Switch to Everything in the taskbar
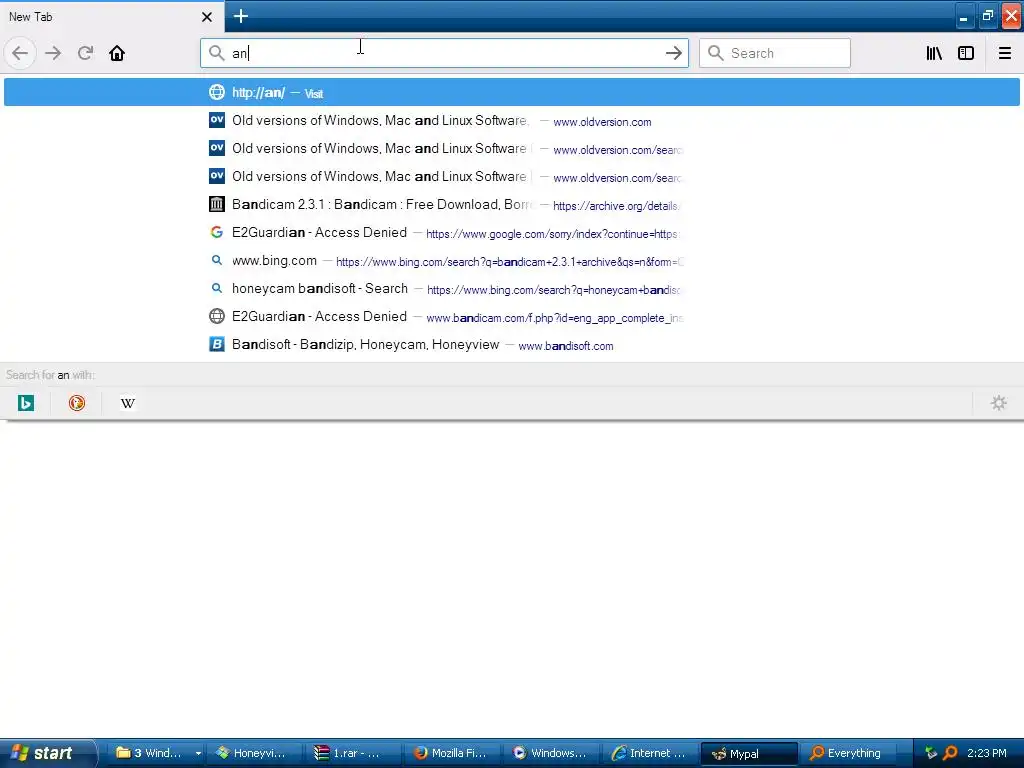 [849, 753]
